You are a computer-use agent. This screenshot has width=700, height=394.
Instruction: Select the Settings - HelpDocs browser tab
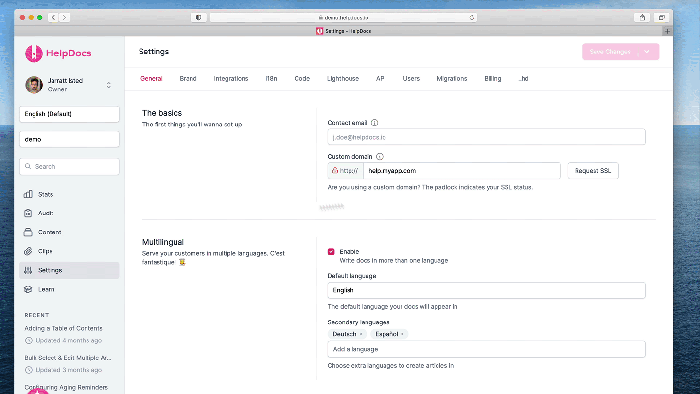tap(343, 31)
